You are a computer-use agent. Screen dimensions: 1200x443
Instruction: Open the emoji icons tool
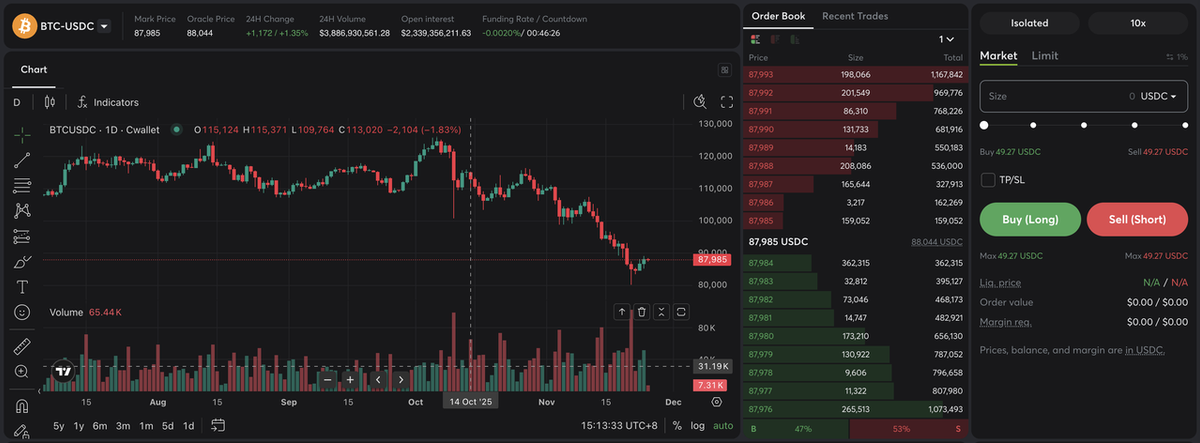coord(22,312)
